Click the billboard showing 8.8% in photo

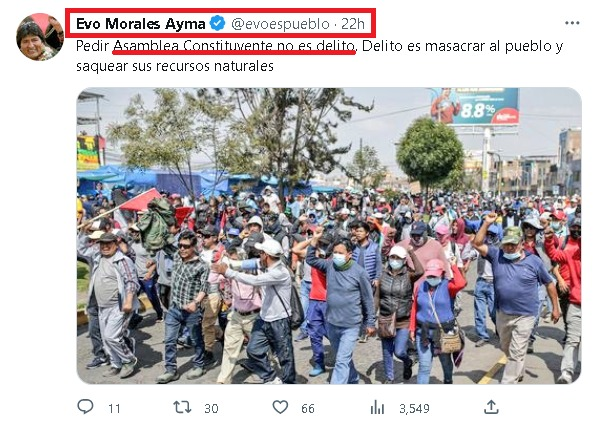475,106
